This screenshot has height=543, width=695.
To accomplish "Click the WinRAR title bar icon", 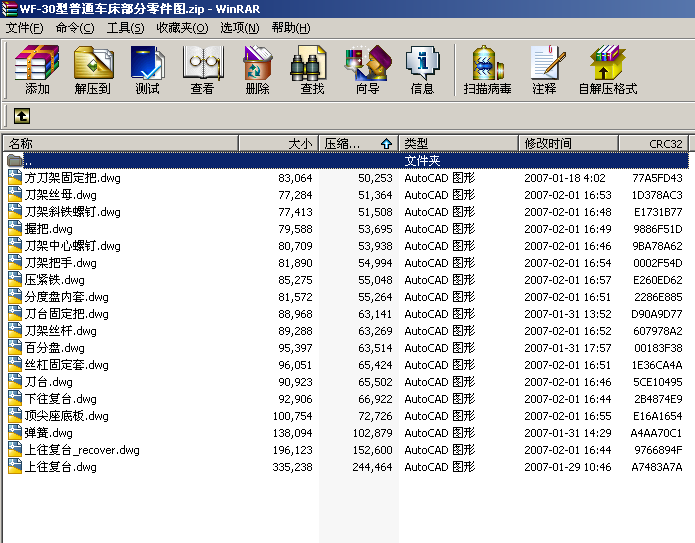I will click(9, 9).
